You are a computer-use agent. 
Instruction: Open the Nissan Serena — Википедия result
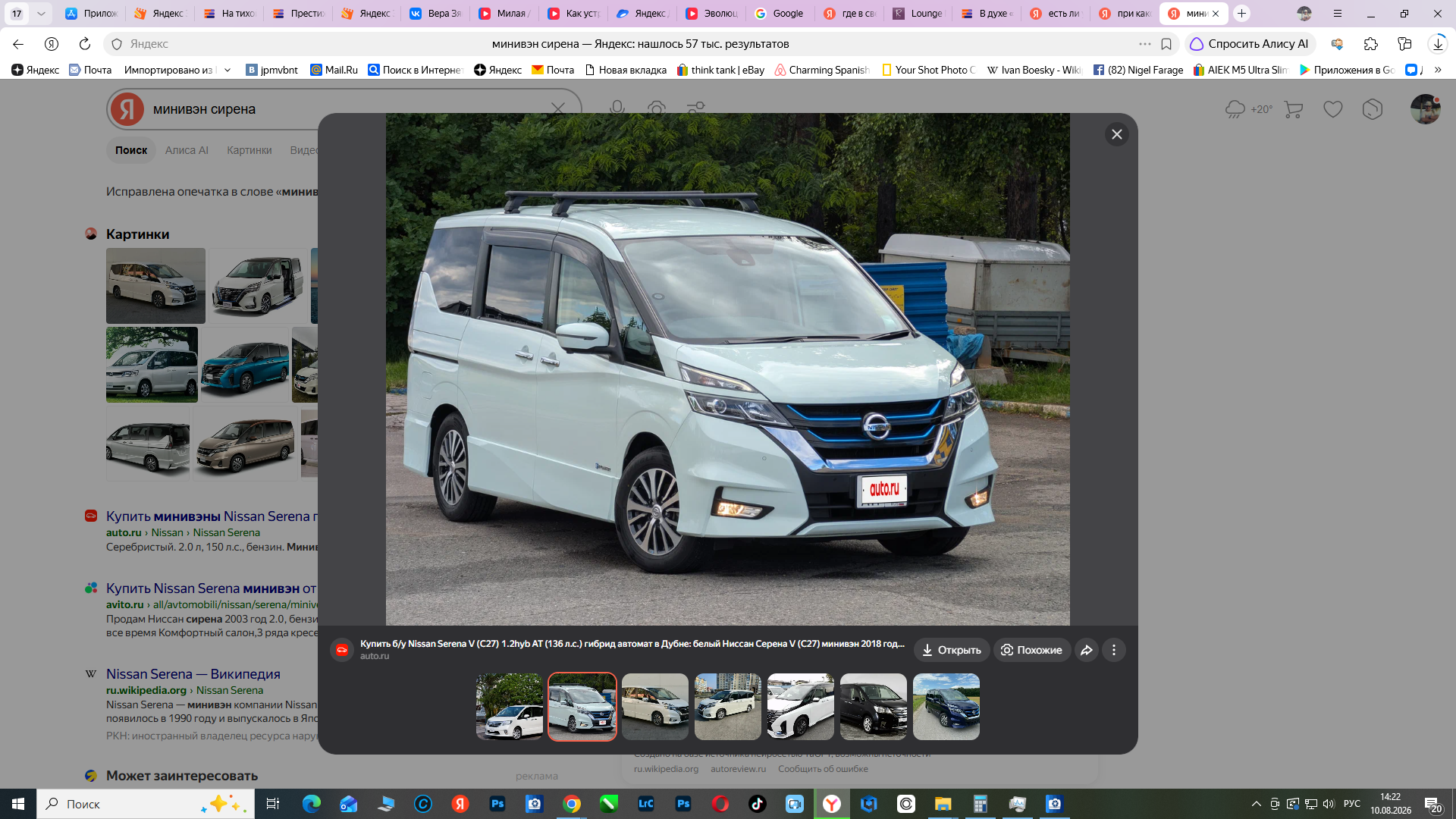(193, 674)
